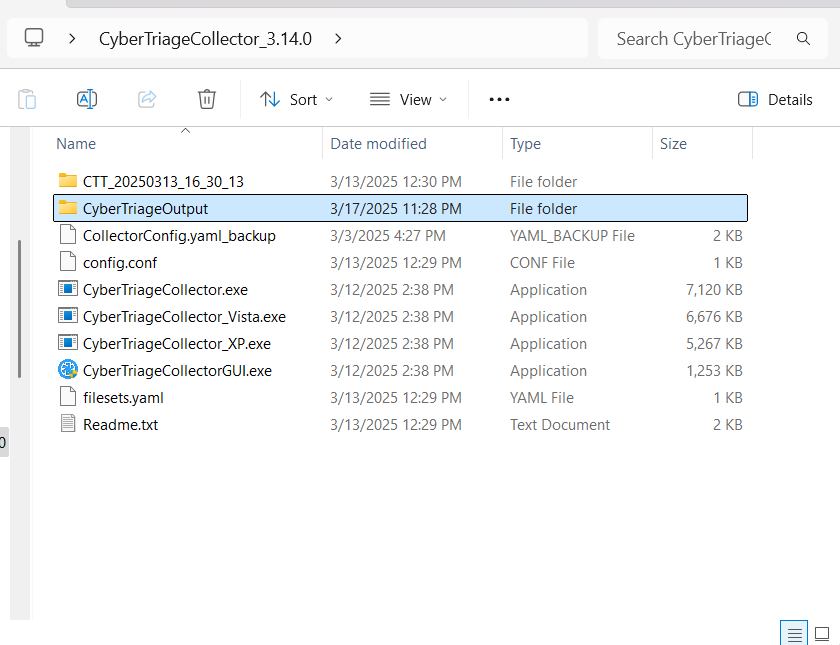Click the CyberTriageCollector_XP.exe application icon
This screenshot has height=645, width=840.
click(68, 343)
